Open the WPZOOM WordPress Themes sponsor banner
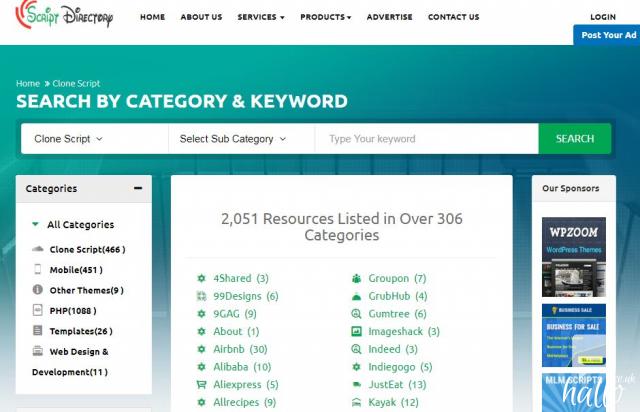Screen dimensions: 640x412 tap(573, 257)
